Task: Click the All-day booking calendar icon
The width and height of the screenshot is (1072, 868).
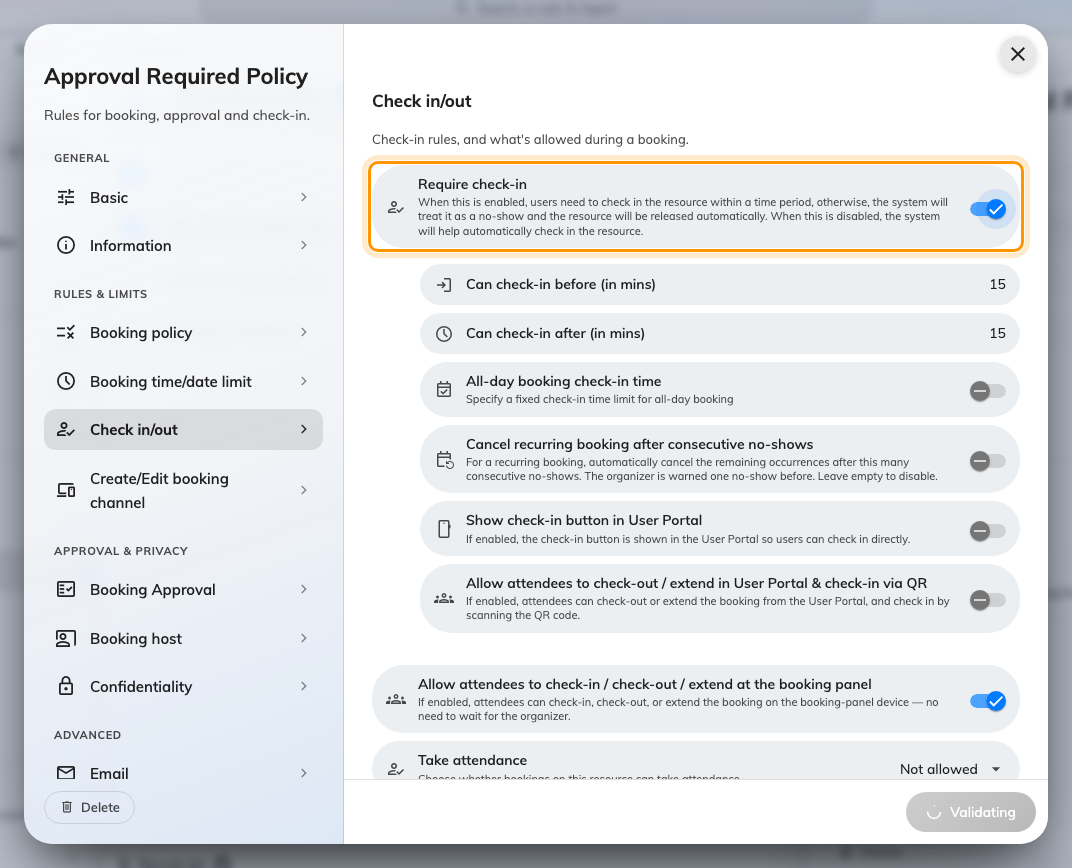Action: [x=444, y=390]
